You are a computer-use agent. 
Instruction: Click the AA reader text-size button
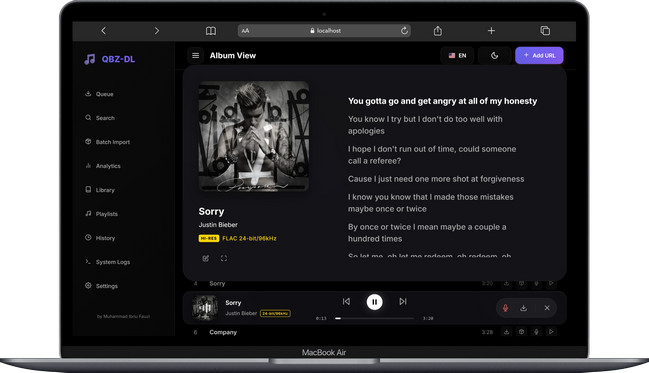click(245, 31)
